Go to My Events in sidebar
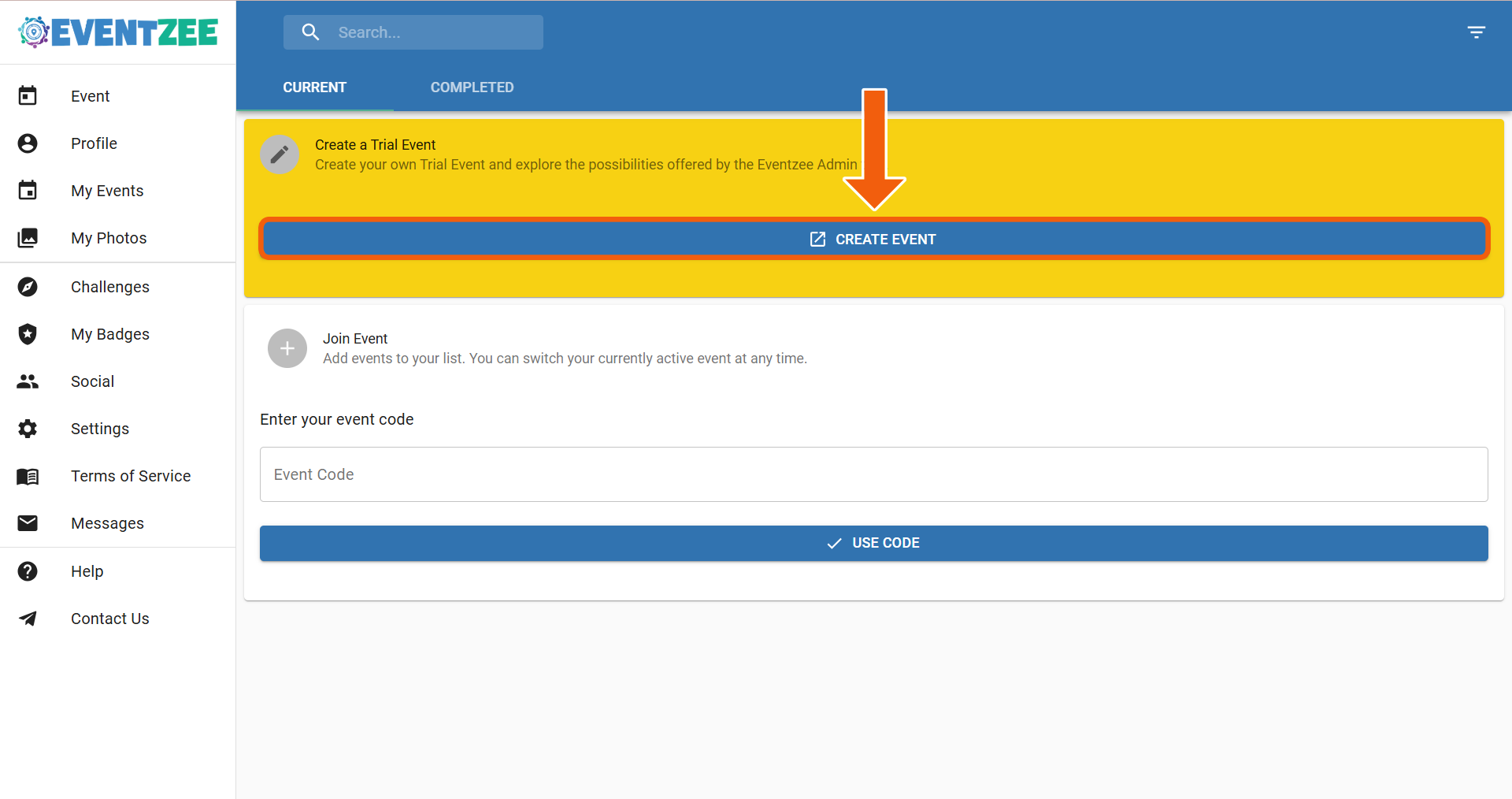1512x799 pixels. tap(118, 190)
